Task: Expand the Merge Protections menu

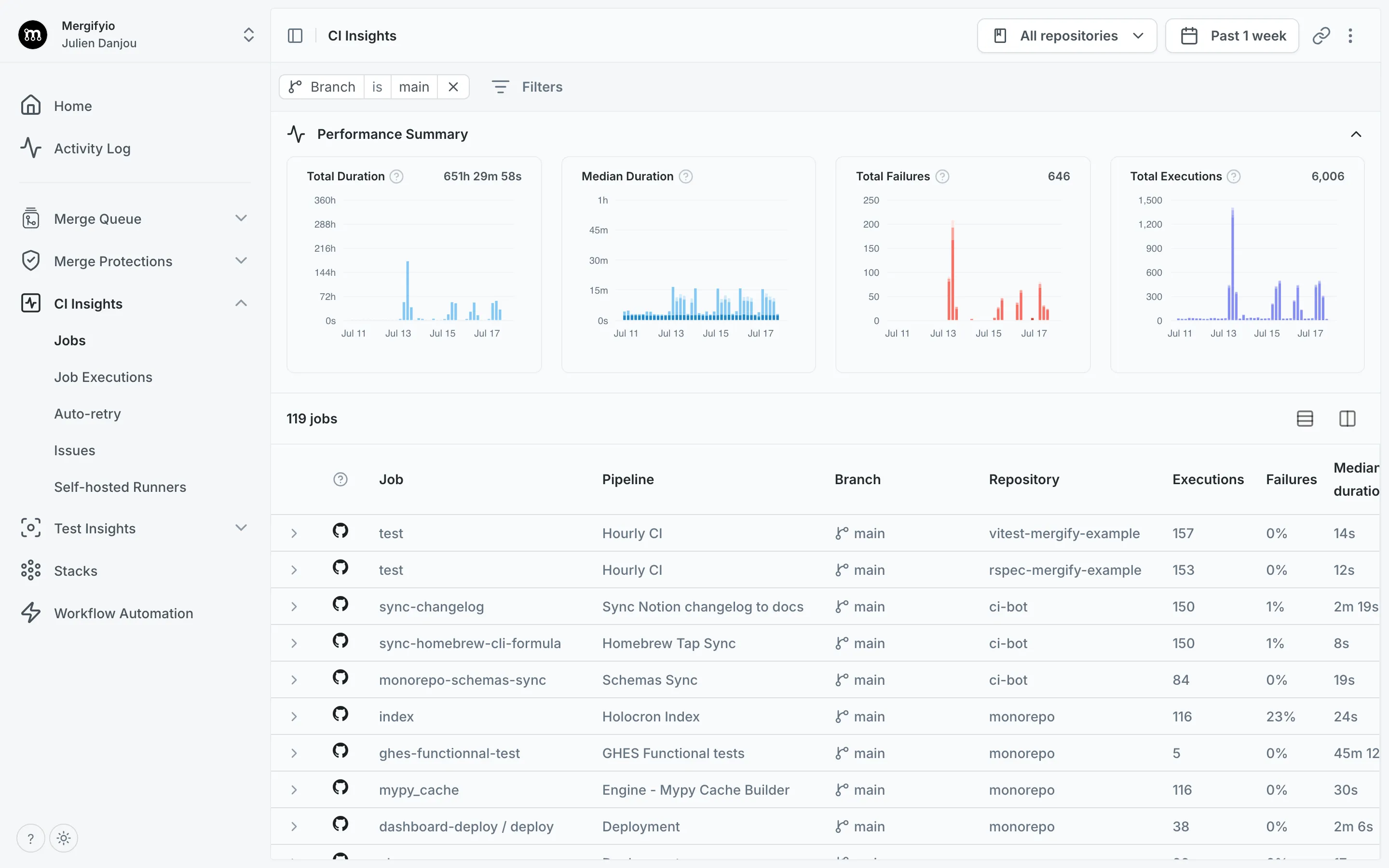Action: click(241, 260)
